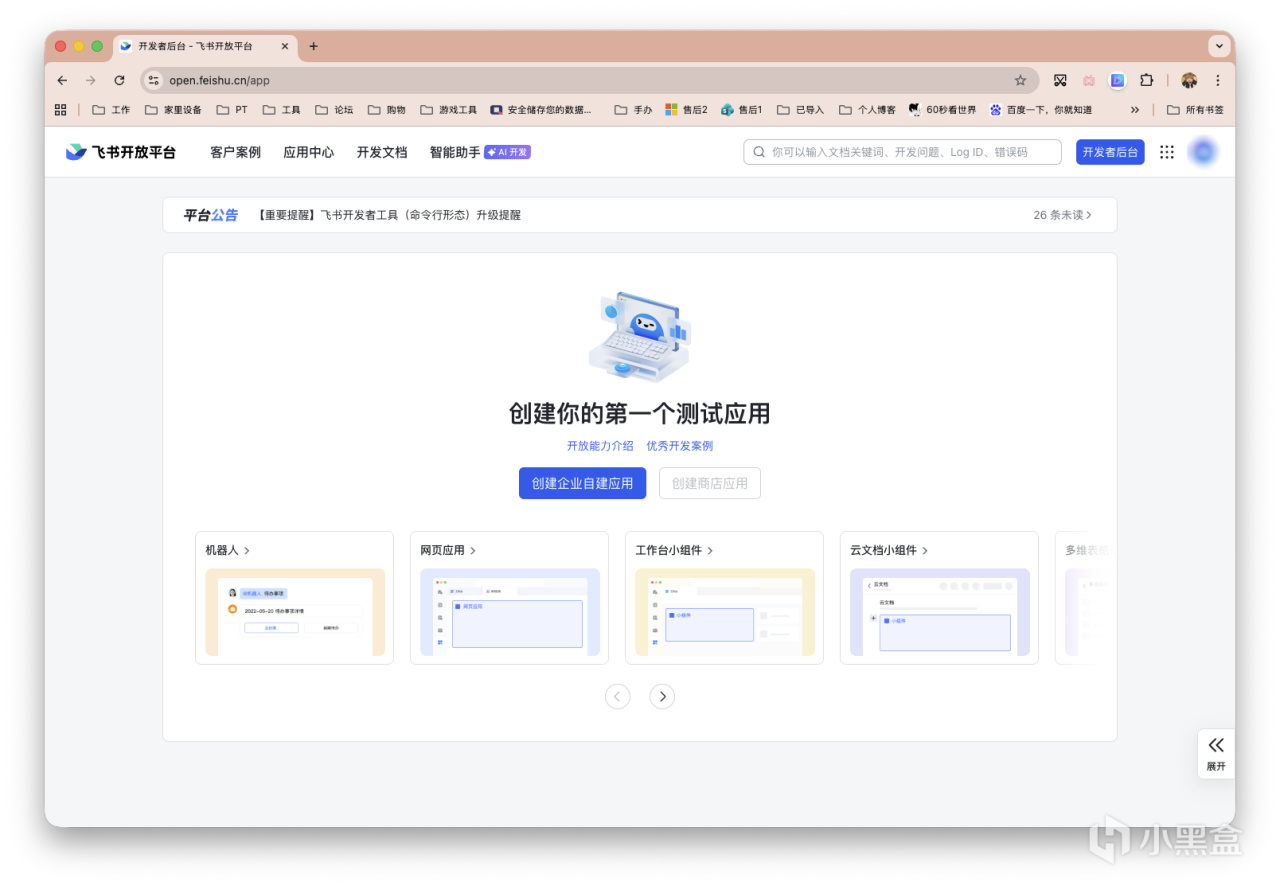The image size is (1280, 886).
Task: Open the user avatar in Feishu header
Action: [x=1203, y=152]
